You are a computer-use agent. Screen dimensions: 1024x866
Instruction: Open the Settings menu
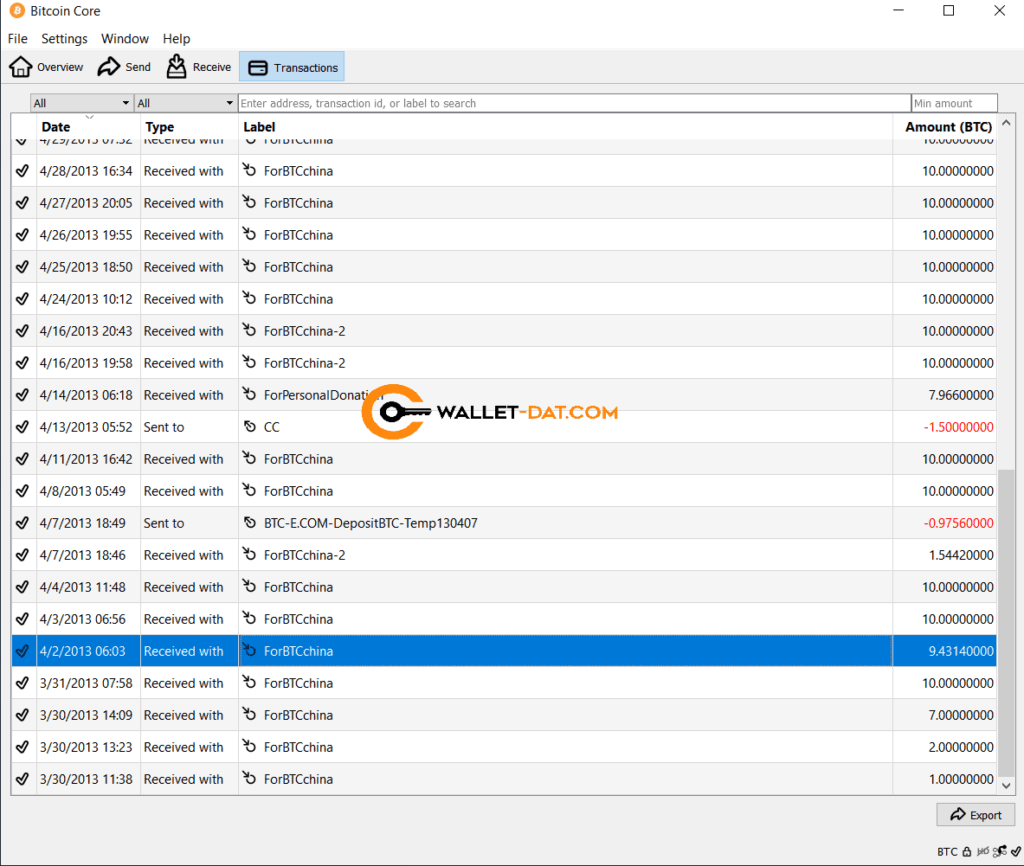(64, 38)
